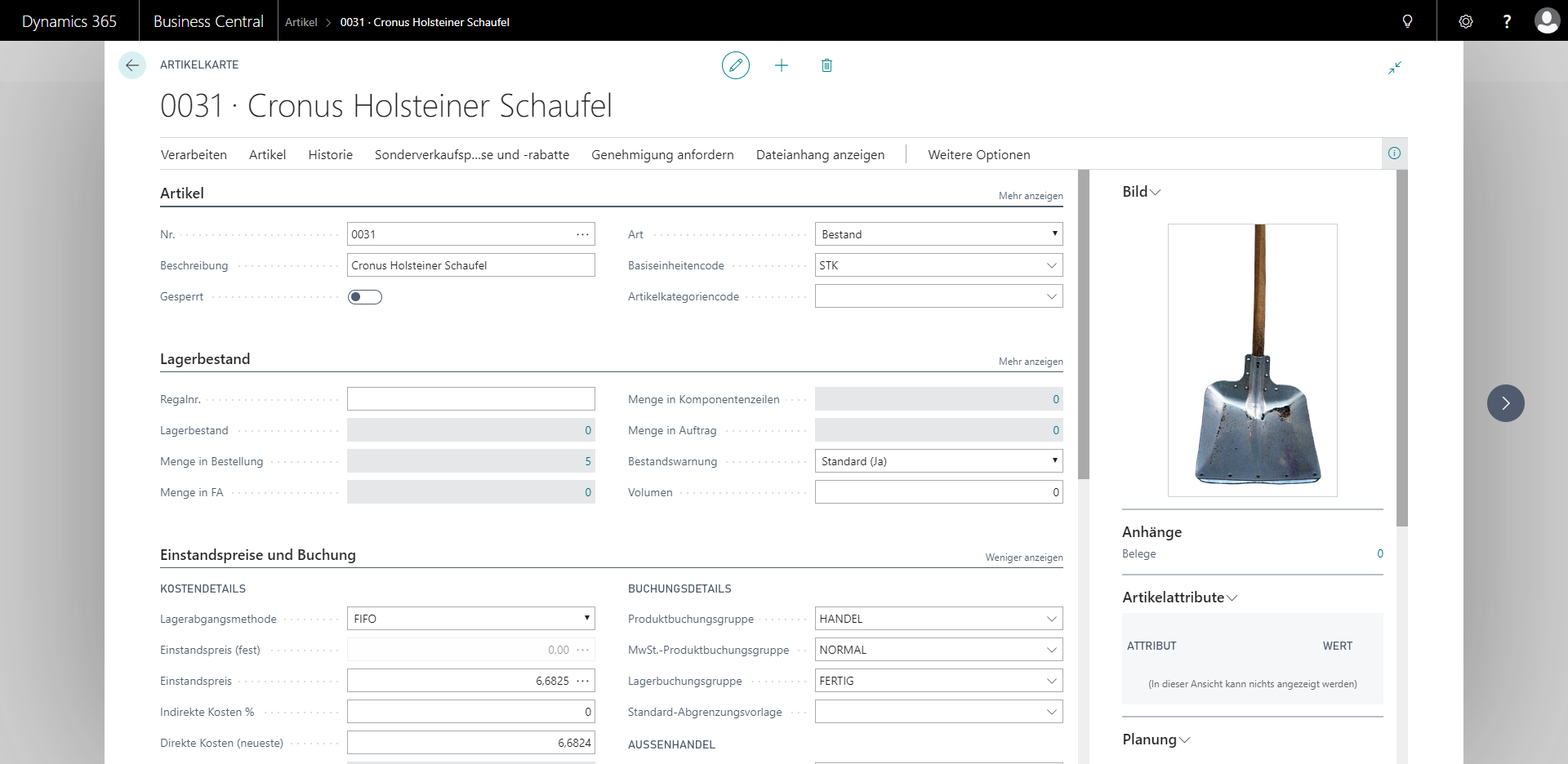Open the Verarbeiten menu
The height and width of the screenshot is (764, 1568).
(194, 154)
